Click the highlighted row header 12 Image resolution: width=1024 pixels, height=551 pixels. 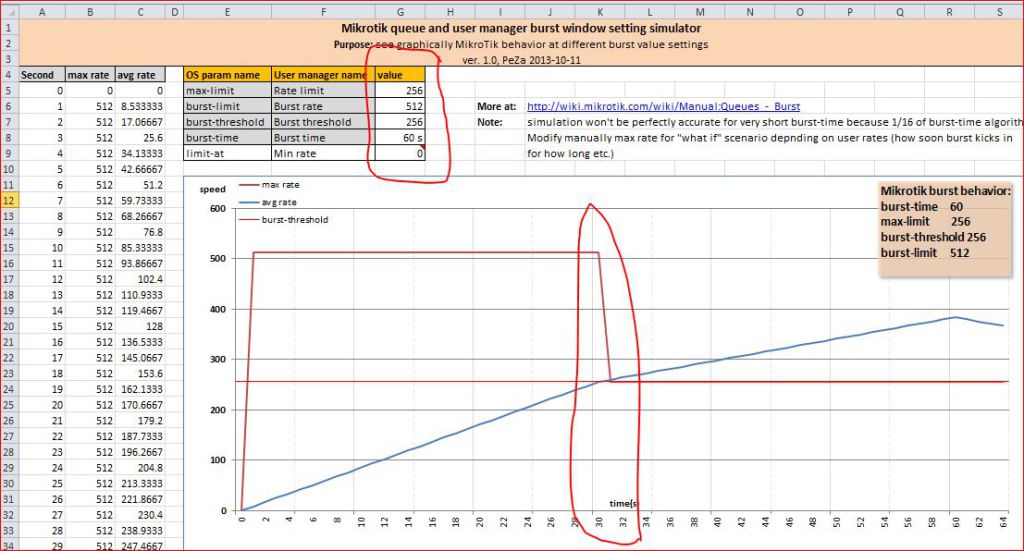tap(8, 201)
